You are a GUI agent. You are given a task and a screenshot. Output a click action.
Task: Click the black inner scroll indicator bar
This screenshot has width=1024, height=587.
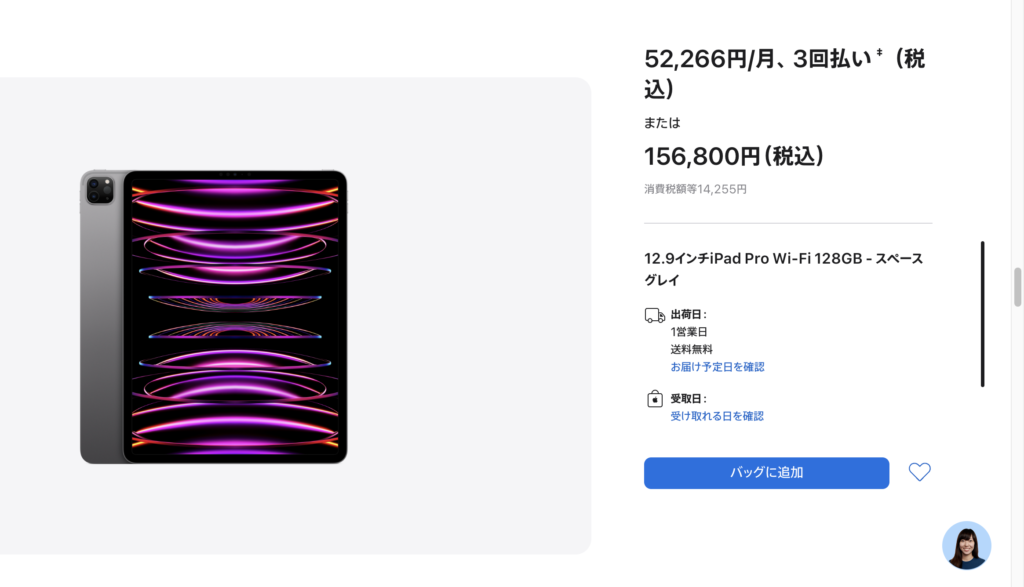tap(982, 314)
